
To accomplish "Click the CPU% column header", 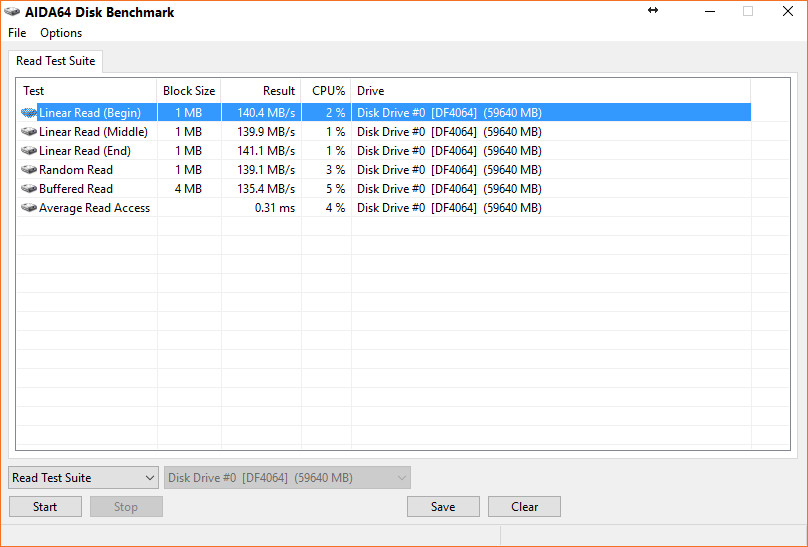I will 326,91.
